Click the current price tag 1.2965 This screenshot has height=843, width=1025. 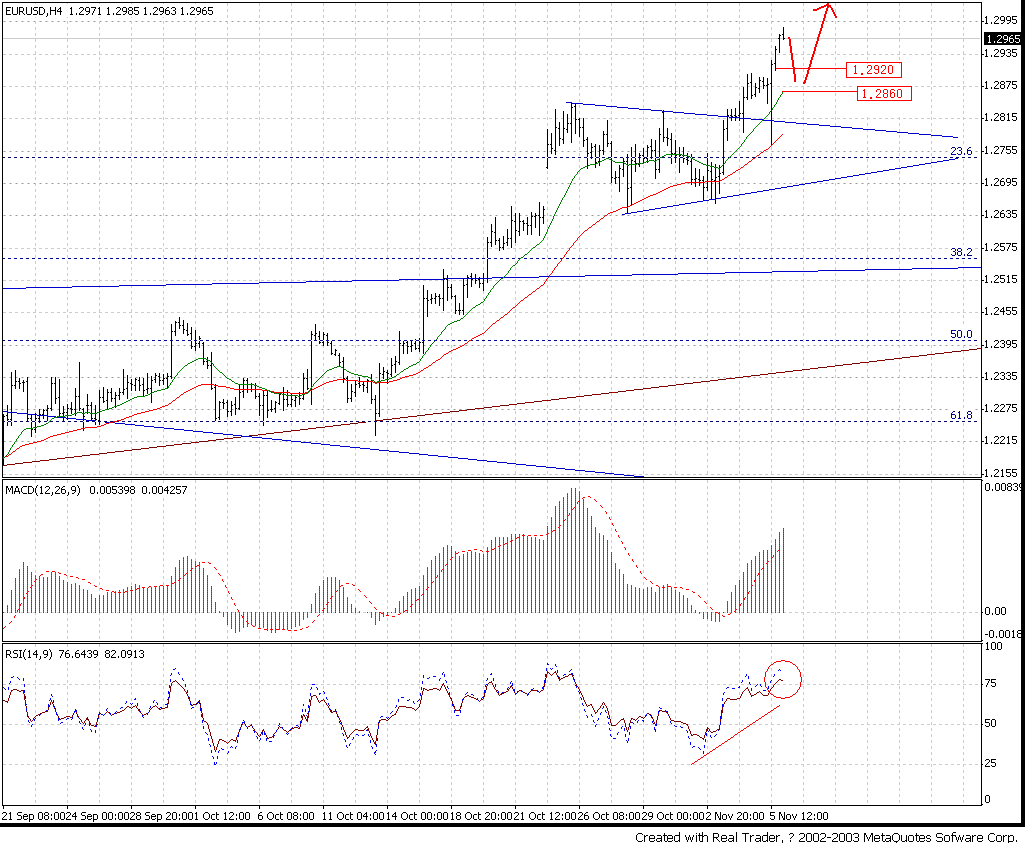click(x=1003, y=39)
